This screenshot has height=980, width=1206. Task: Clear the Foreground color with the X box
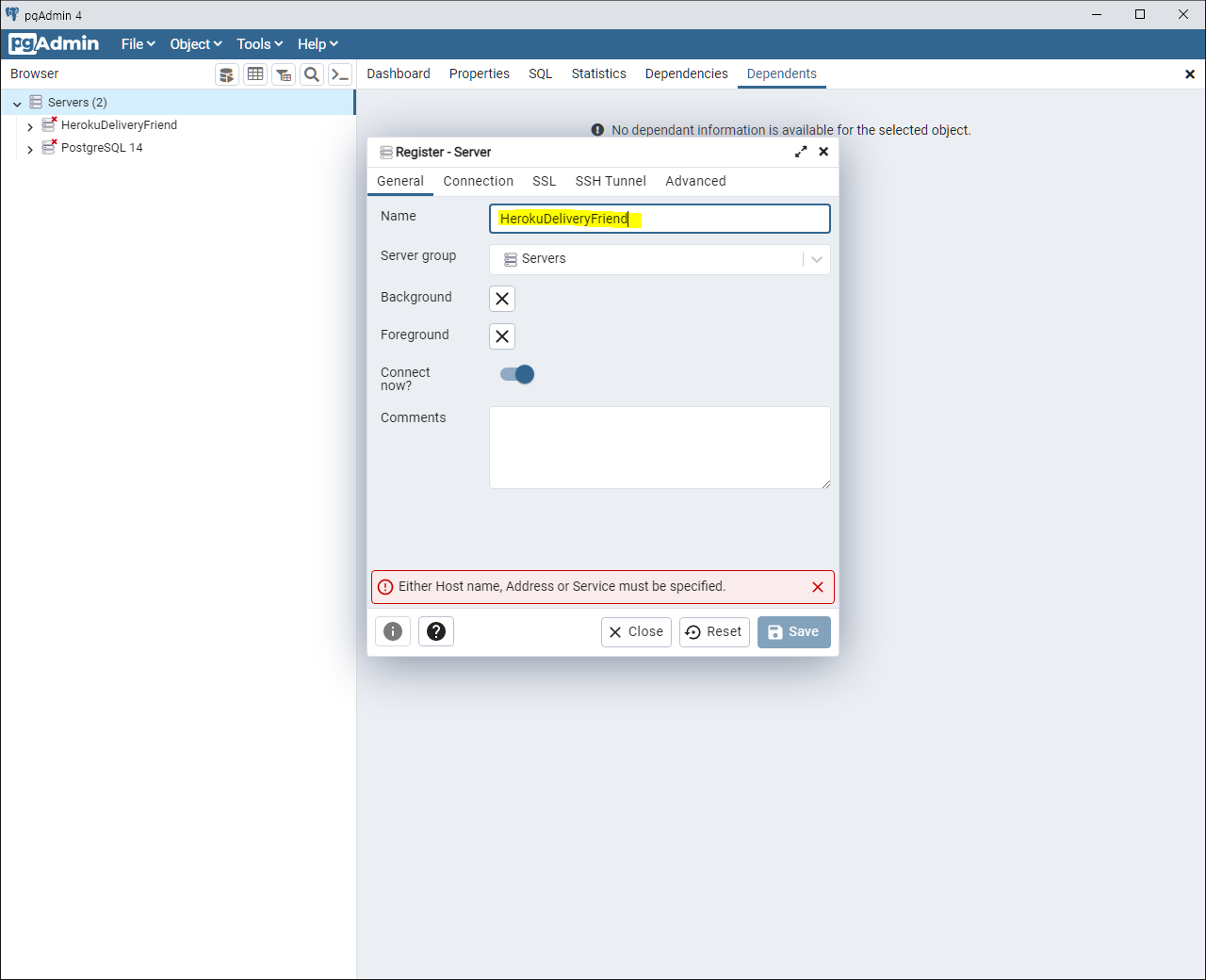pyautogui.click(x=502, y=336)
